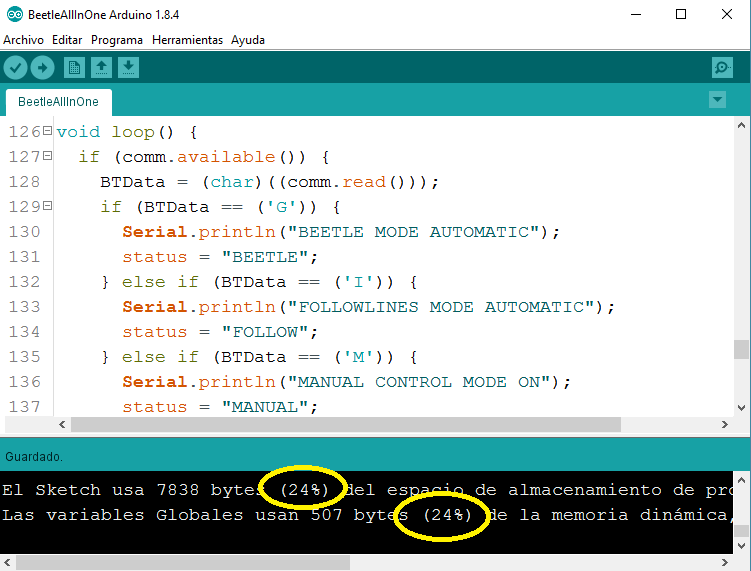The height and width of the screenshot is (571, 751).
Task: Click line number 133
Action: click(24, 307)
